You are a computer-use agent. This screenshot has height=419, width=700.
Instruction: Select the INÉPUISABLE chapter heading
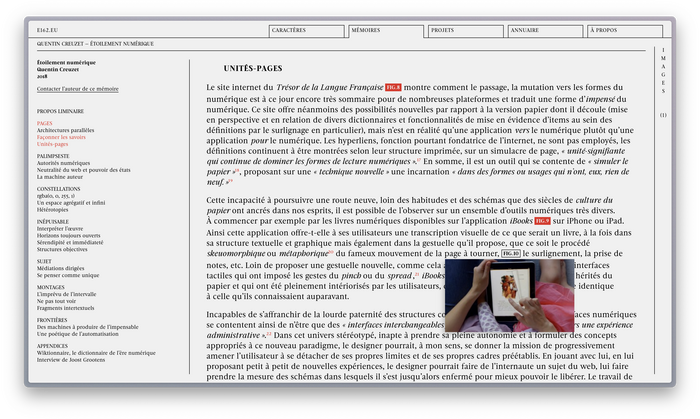click(x=53, y=222)
